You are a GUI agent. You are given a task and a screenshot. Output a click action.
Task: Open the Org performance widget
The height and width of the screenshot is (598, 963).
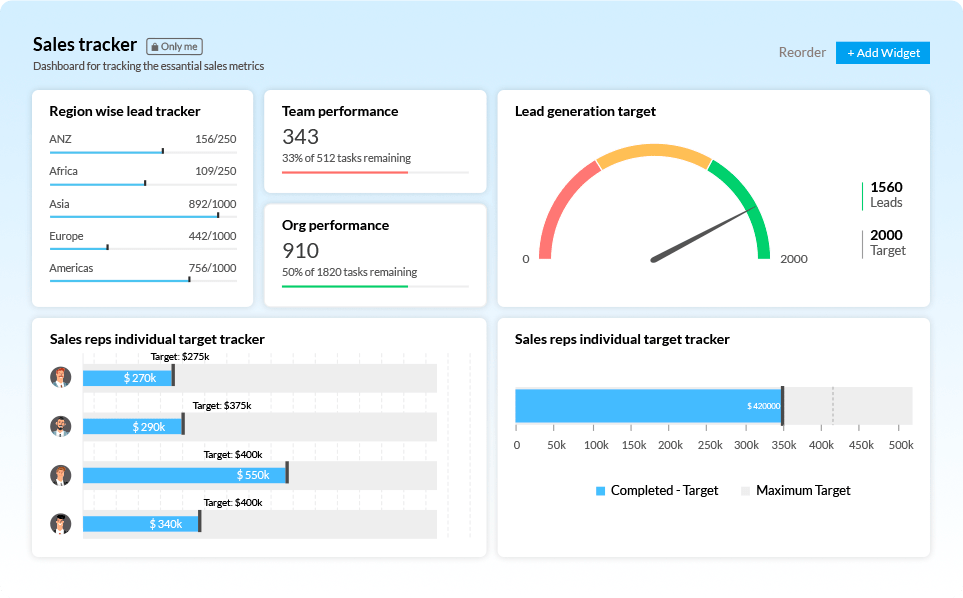[x=375, y=255]
